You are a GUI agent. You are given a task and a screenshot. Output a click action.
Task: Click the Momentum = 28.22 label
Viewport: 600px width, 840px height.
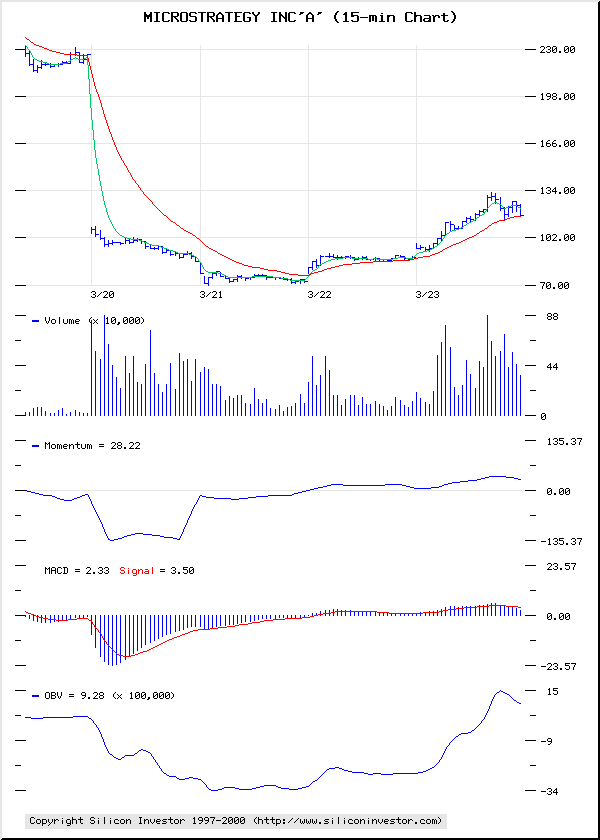pos(92,445)
